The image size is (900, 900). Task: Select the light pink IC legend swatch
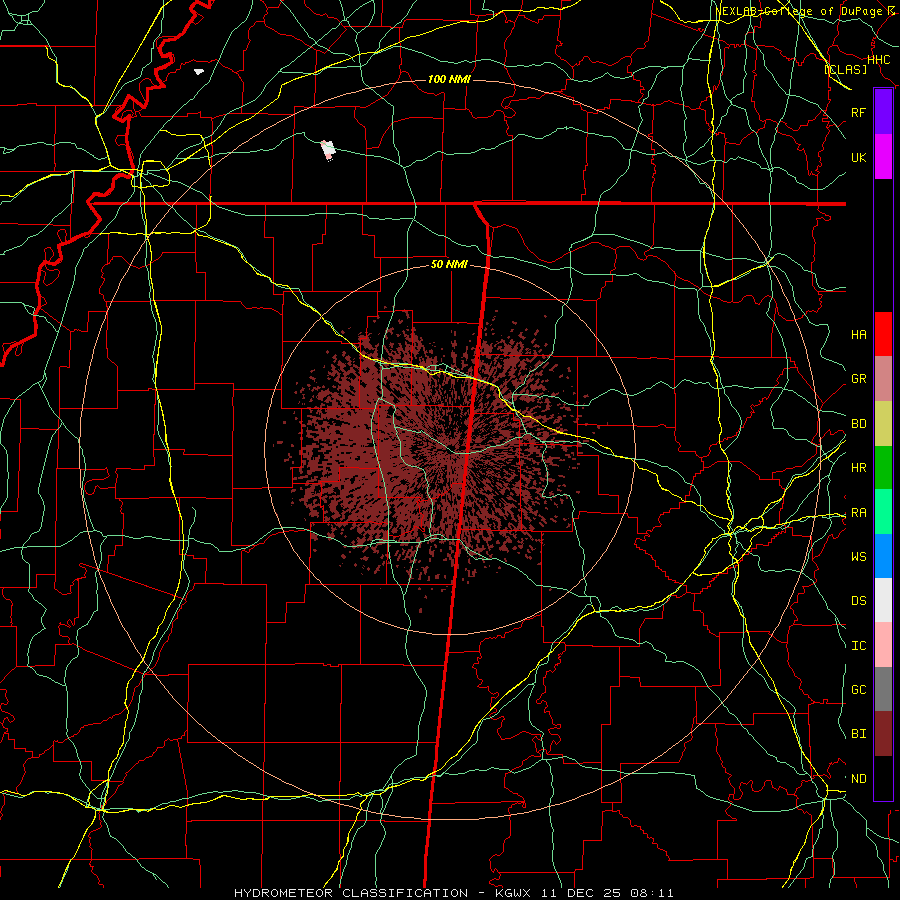click(x=883, y=645)
